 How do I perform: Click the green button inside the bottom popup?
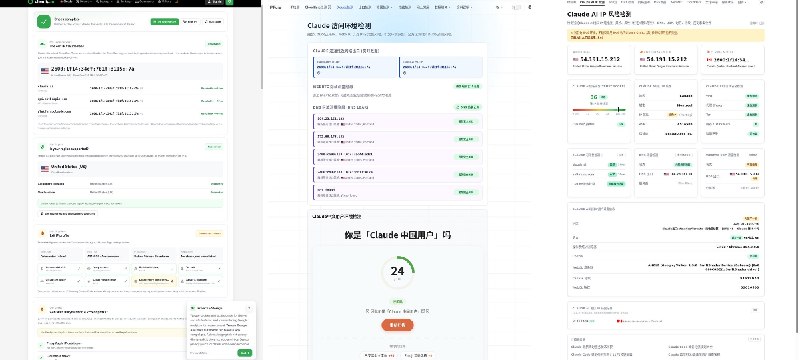pyautogui.click(x=244, y=353)
